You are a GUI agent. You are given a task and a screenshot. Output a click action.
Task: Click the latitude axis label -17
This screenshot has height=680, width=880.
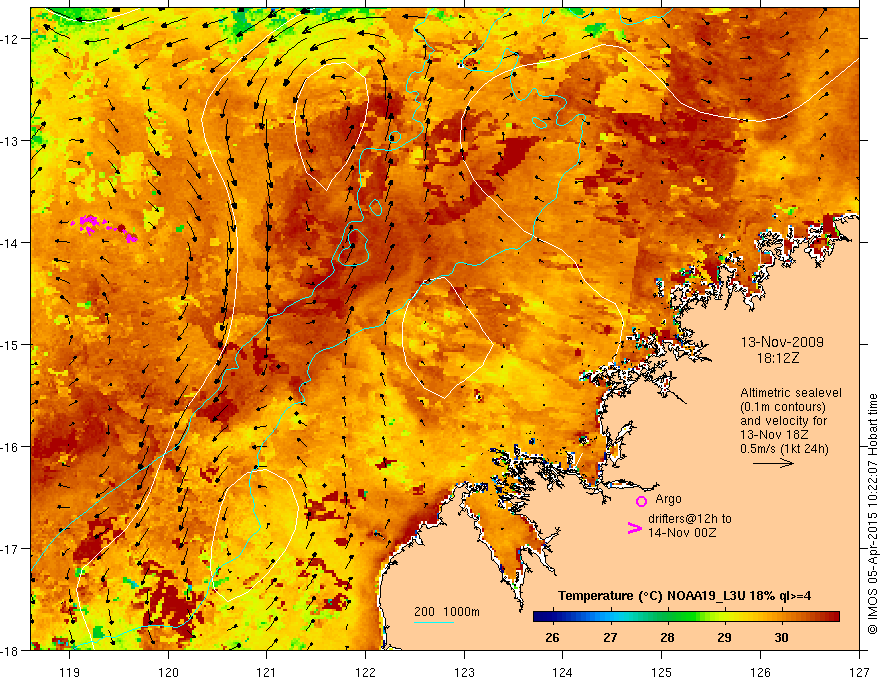pyautogui.click(x=11, y=549)
